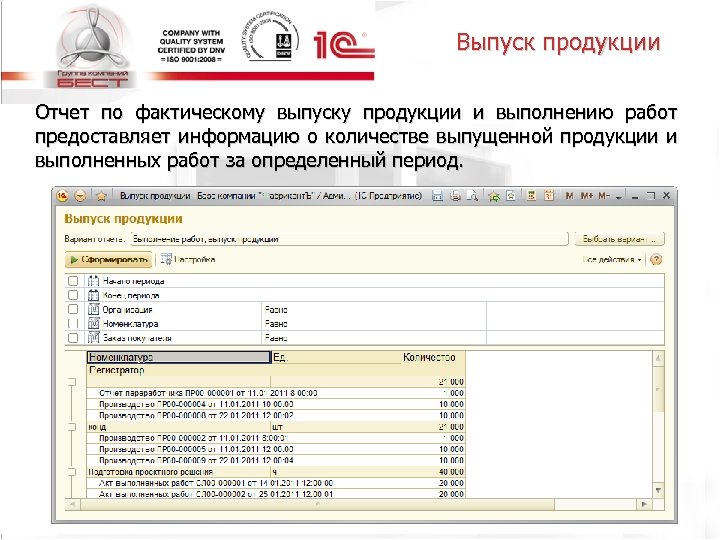The height and width of the screenshot is (540, 720).
Task: Click the report's vertical scrollbar thumb
Action: click(x=658, y=388)
